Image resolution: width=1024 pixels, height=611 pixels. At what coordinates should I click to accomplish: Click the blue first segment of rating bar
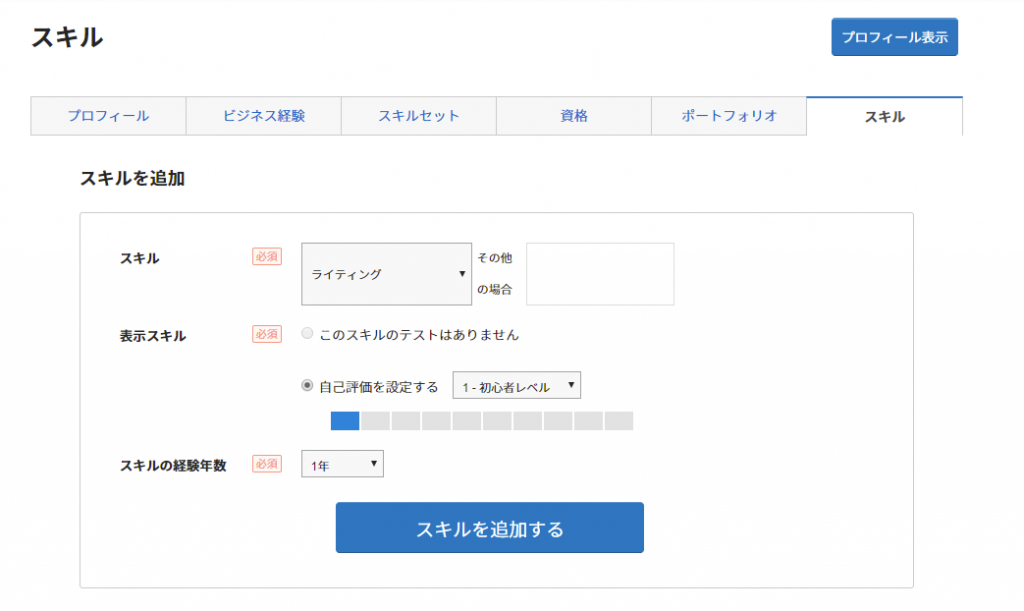point(345,421)
